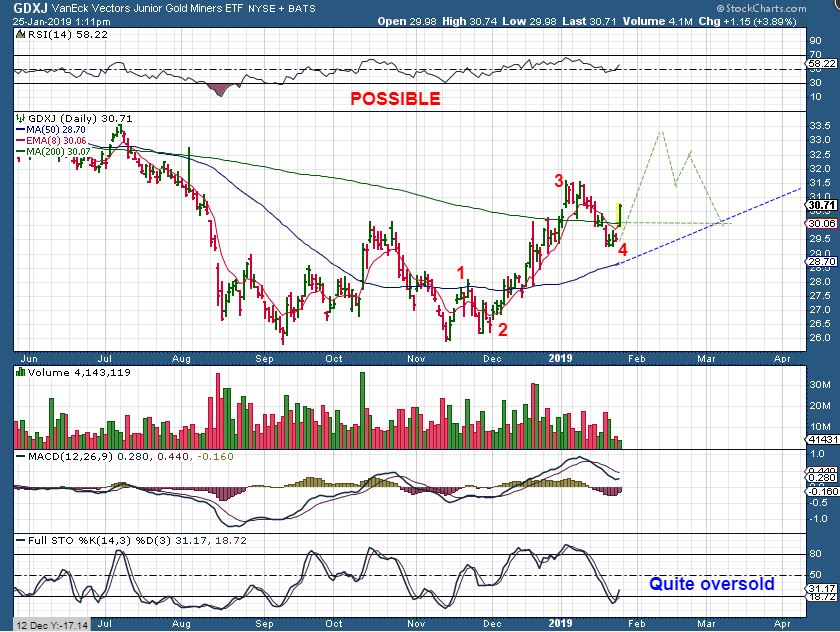Click the Volume 4.1M value in header
The image size is (840, 632).
(x=656, y=21)
